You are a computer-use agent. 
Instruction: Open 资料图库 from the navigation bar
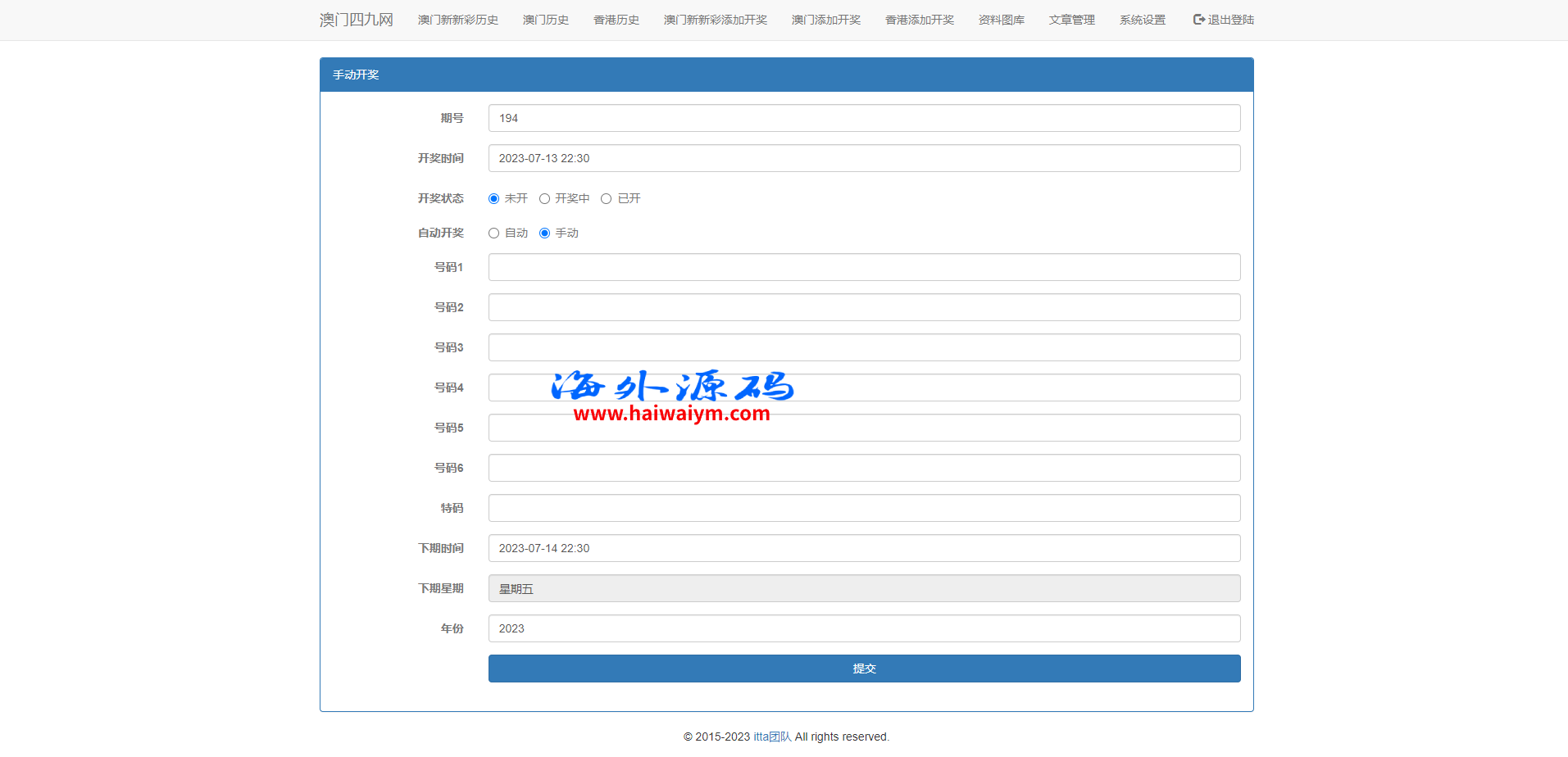click(1001, 20)
